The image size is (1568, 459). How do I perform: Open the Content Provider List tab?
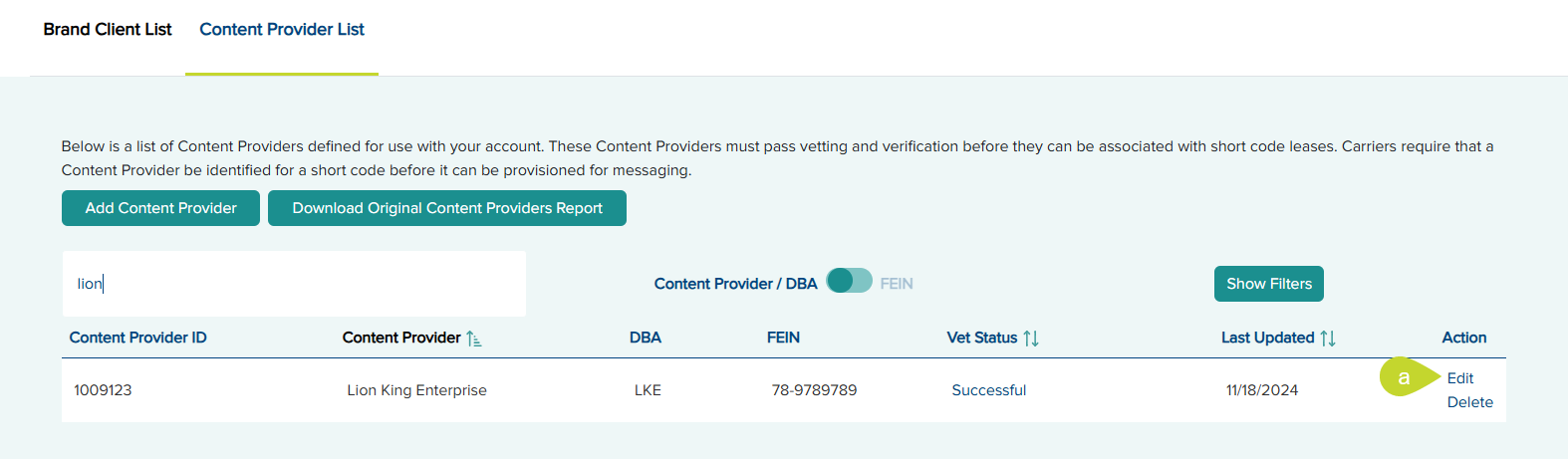pyautogui.click(x=282, y=30)
